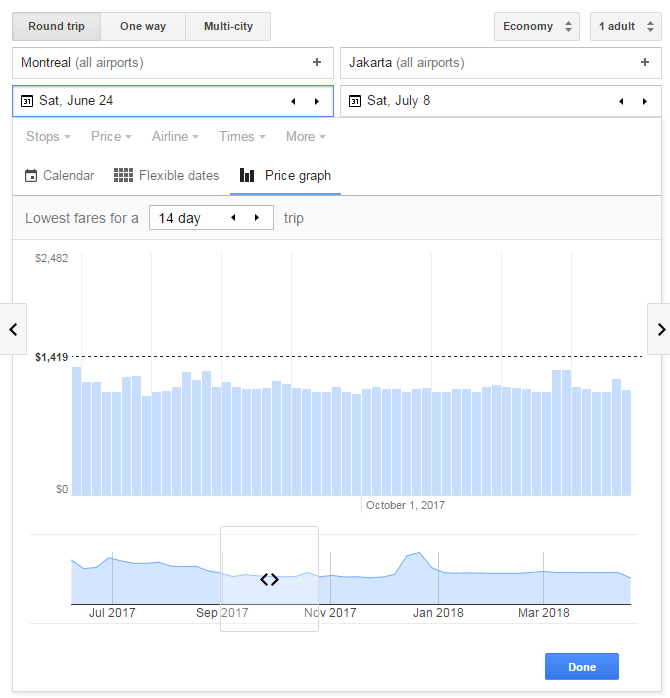Open the 1 adult passengers dropdown

625,27
